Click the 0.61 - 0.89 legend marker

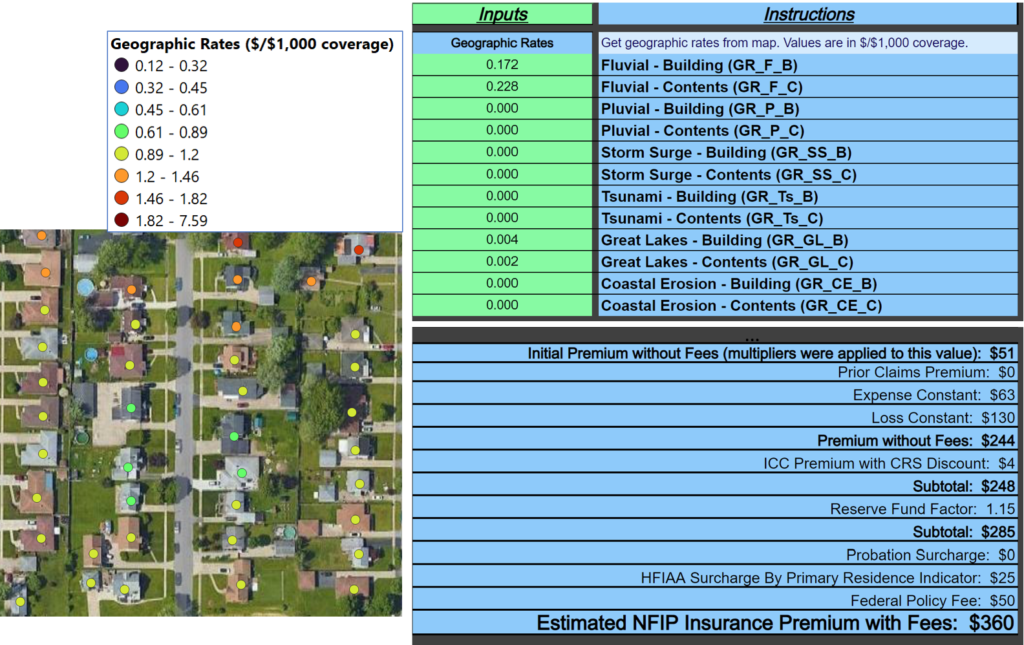coord(121,131)
